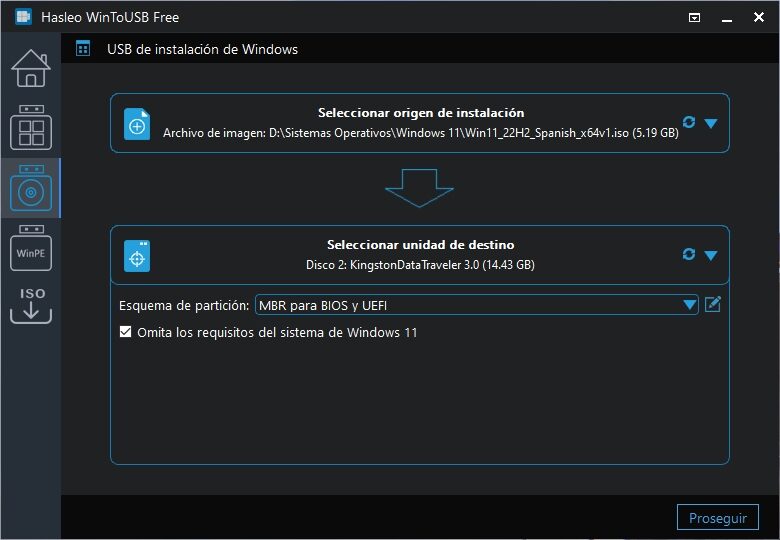780x540 pixels.
Task: Click the Seleccionar unidad de destino heading
Action: click(420, 245)
